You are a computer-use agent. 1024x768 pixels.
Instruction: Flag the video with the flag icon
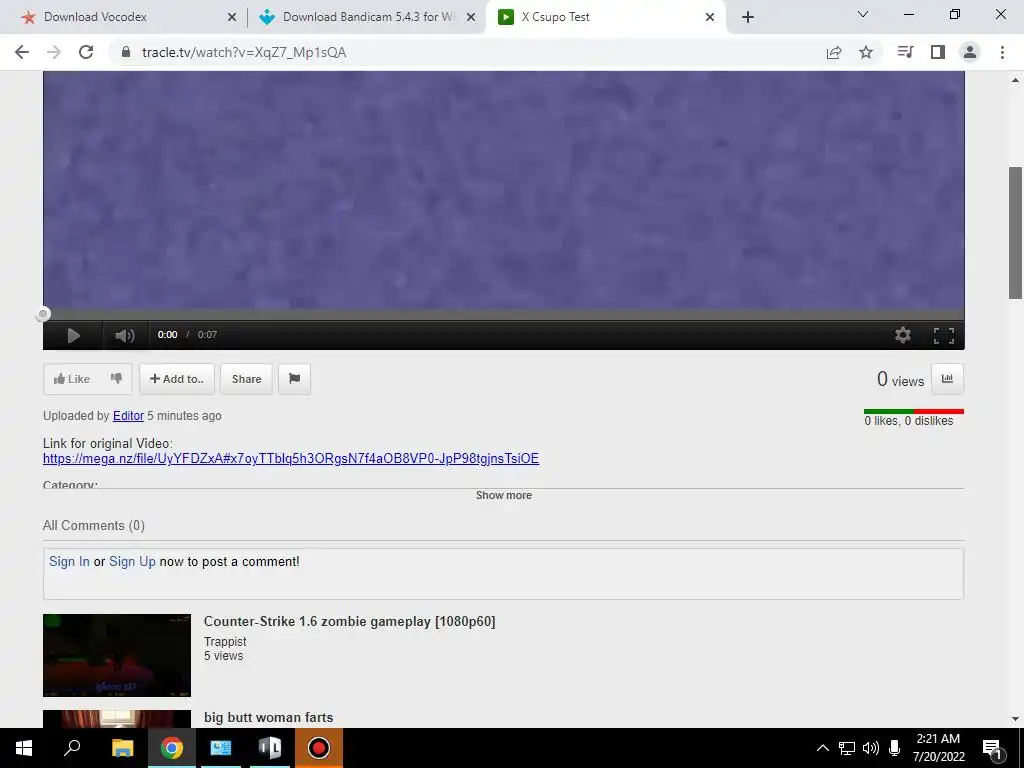point(295,379)
